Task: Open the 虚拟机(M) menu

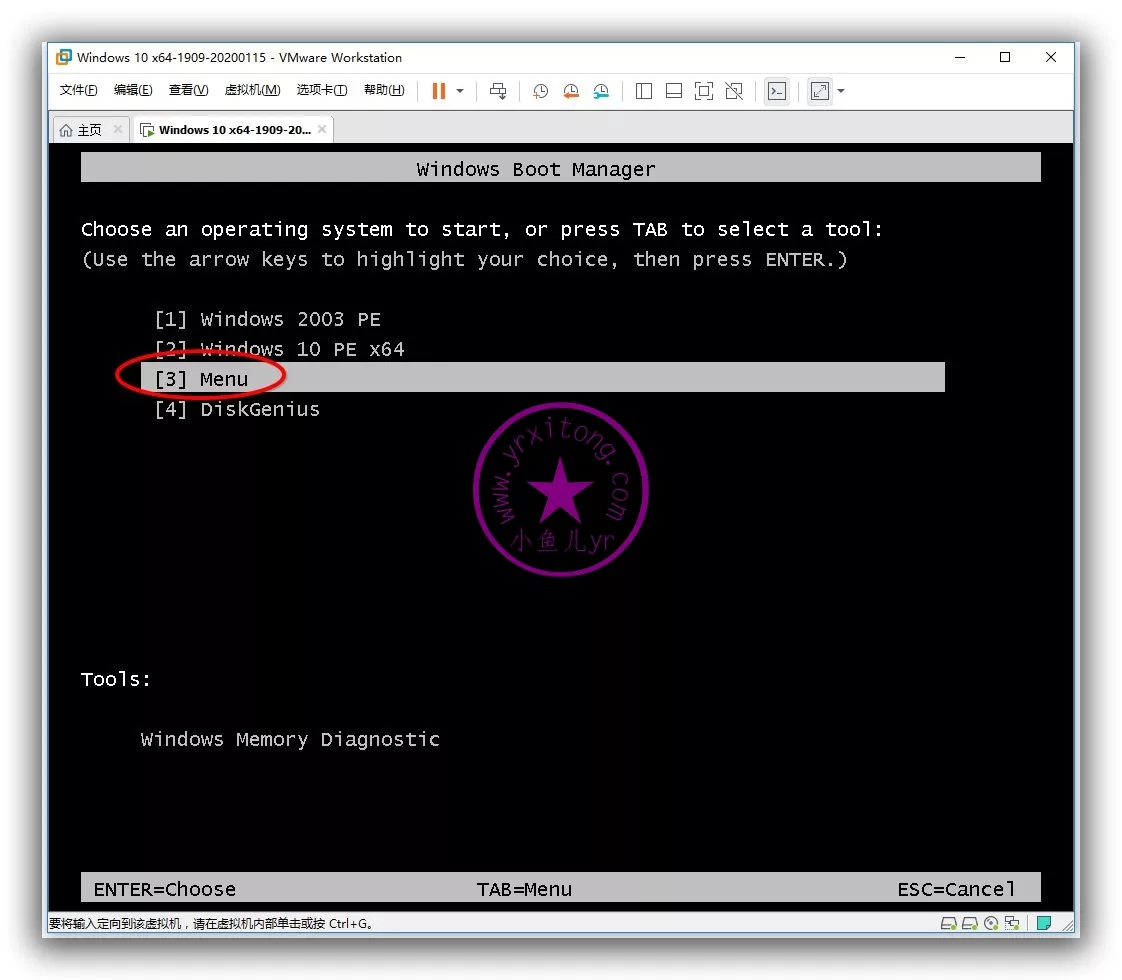Action: click(252, 90)
